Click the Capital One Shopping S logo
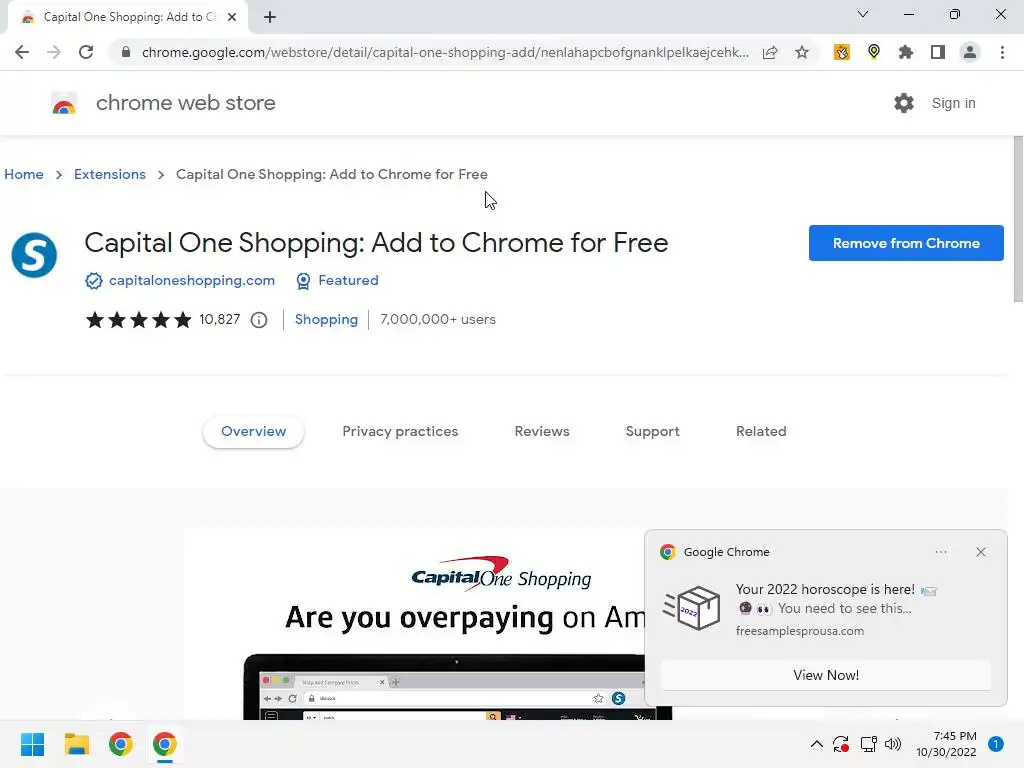The width and height of the screenshot is (1024, 768). click(x=34, y=255)
